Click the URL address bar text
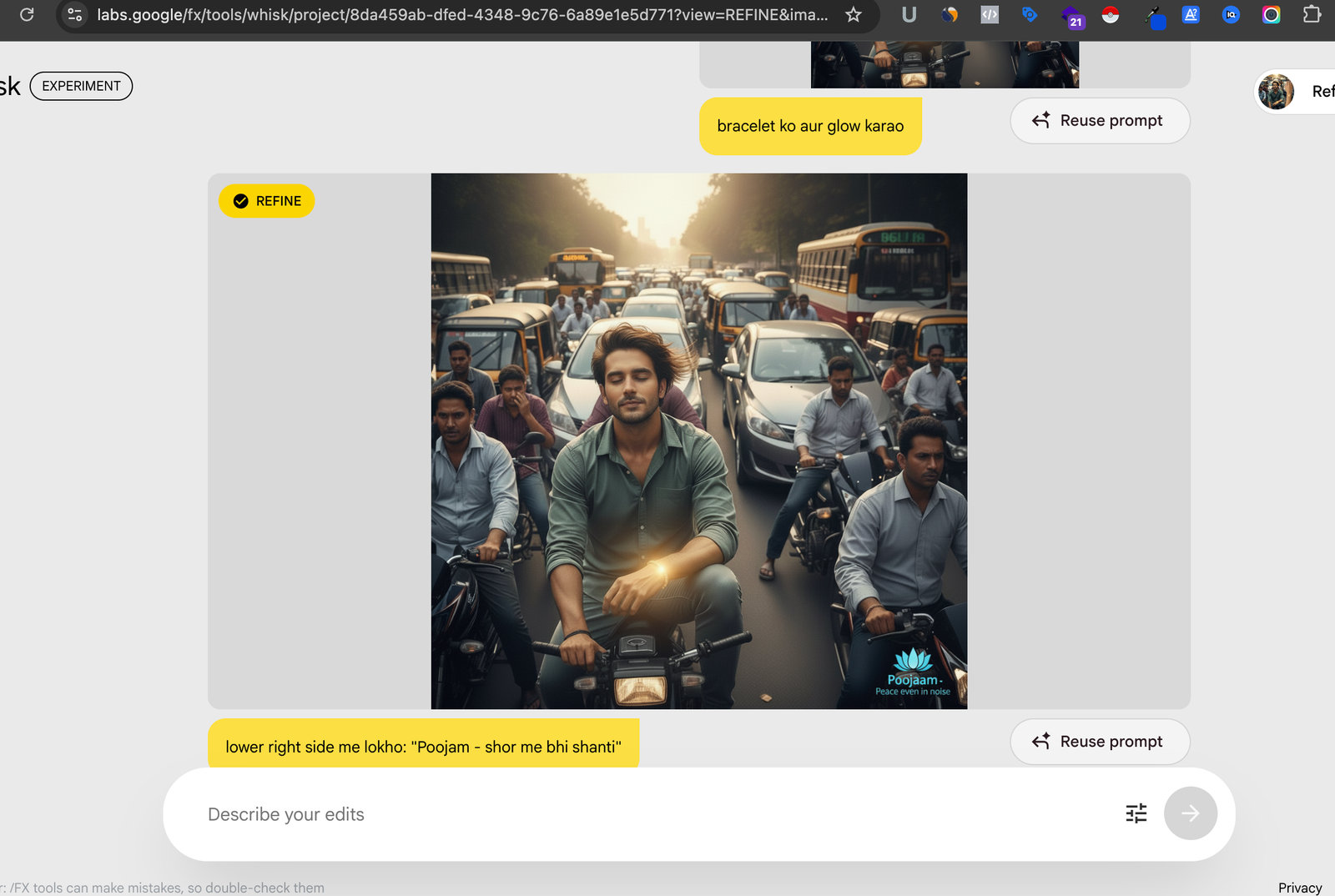This screenshot has height=896, width=1335. pyautogui.click(x=462, y=14)
